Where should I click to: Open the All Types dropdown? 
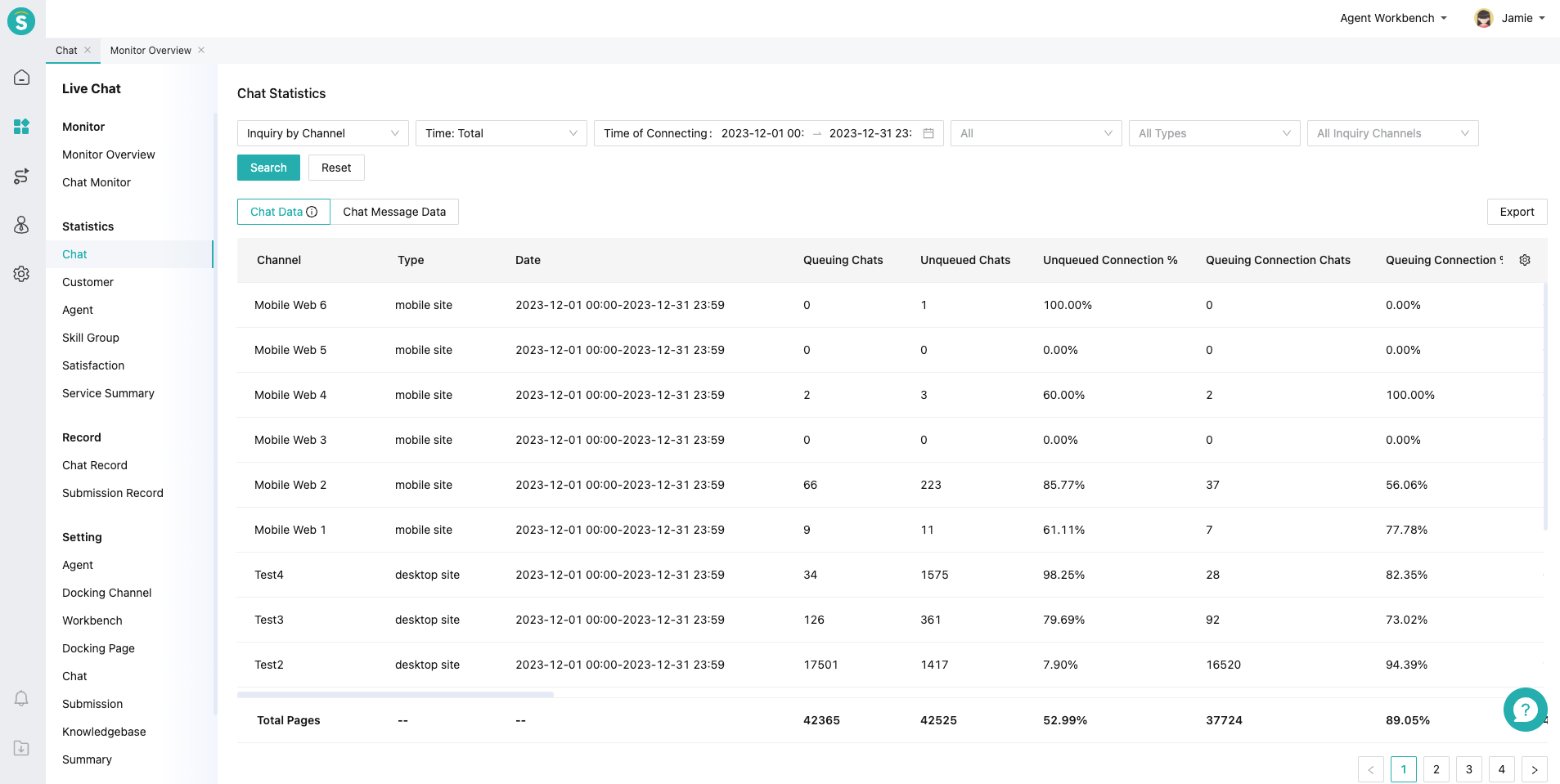[x=1215, y=133]
